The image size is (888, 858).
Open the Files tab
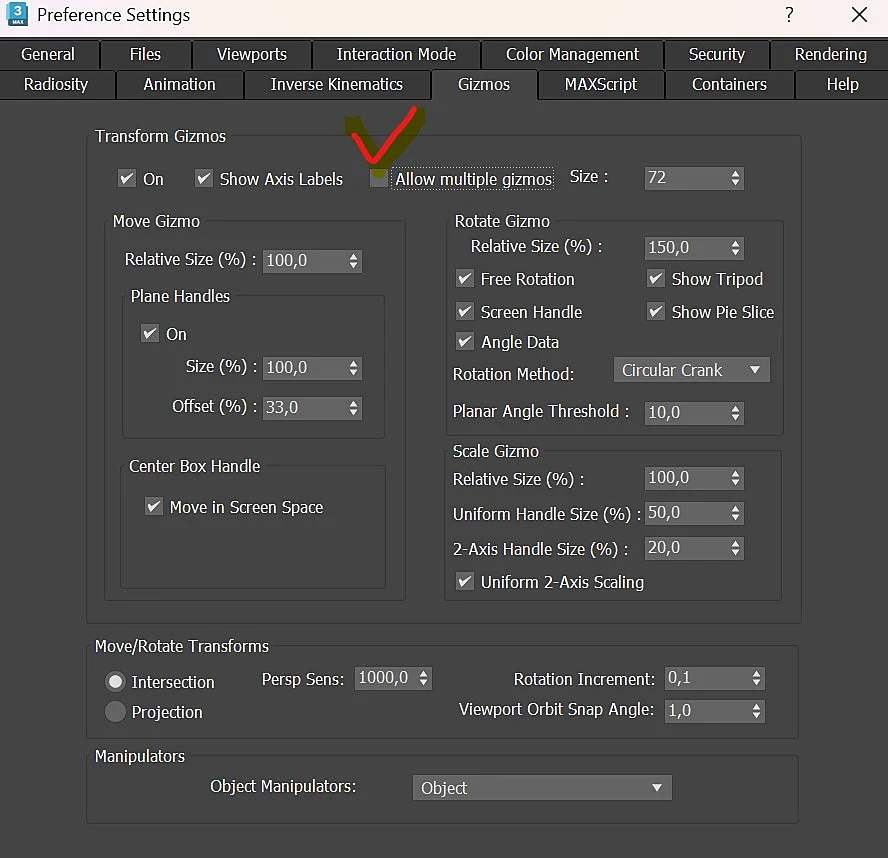click(x=146, y=54)
